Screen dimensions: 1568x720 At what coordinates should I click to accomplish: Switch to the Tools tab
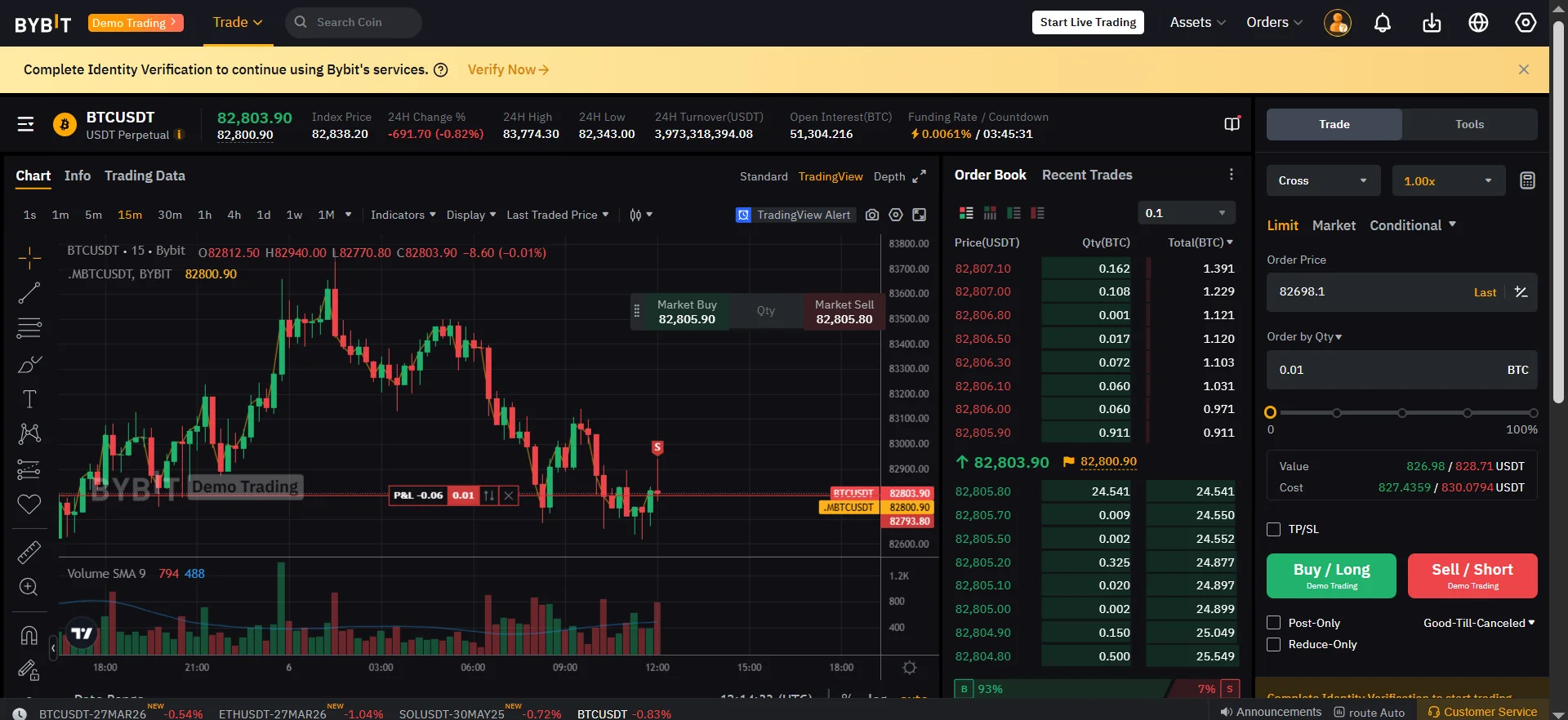[1469, 124]
